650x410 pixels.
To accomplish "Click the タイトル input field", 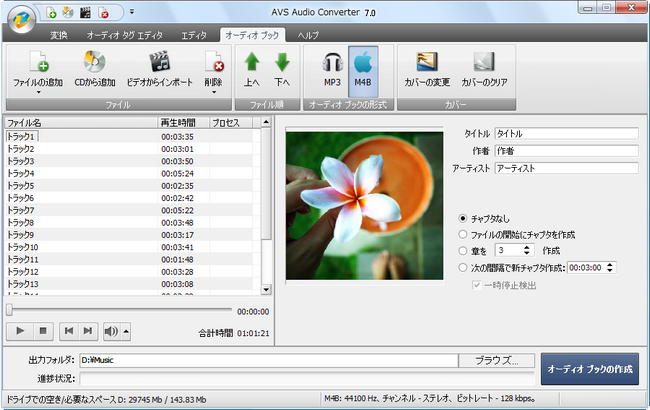I will click(x=567, y=133).
